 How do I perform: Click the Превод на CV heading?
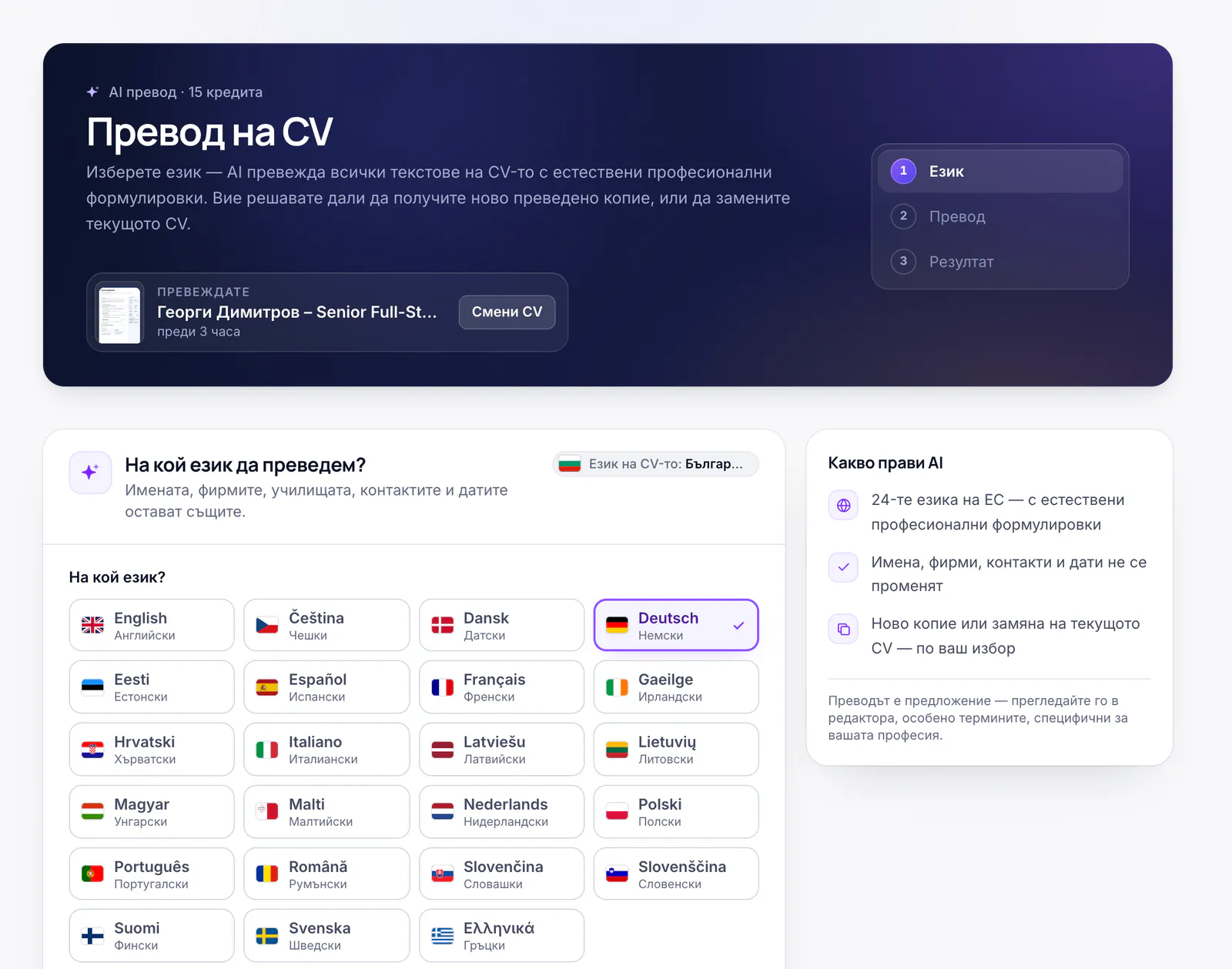point(209,132)
